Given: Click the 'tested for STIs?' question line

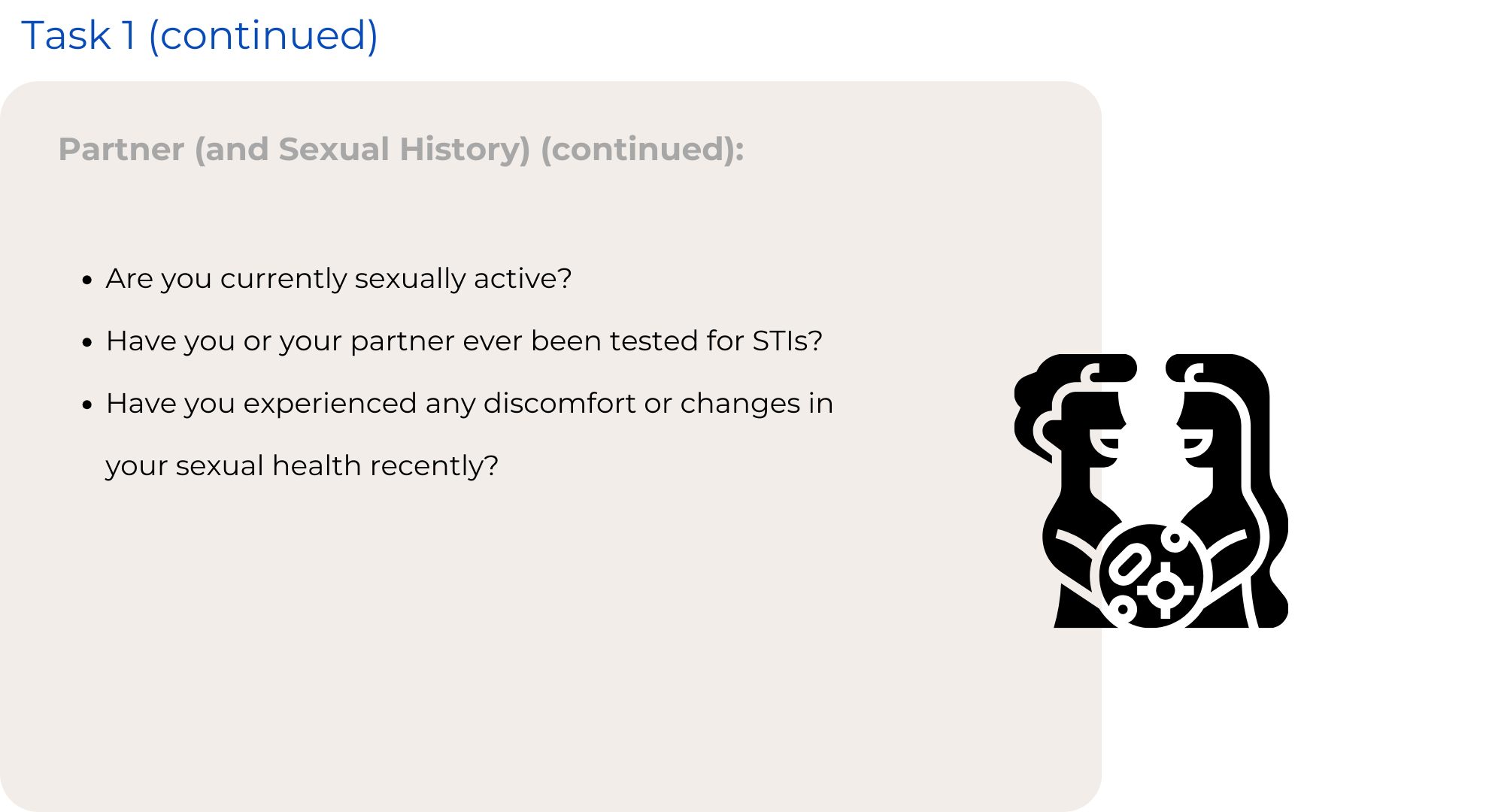Looking at the screenshot, I should (x=464, y=341).
